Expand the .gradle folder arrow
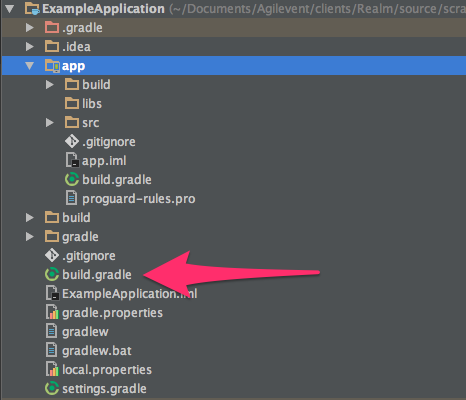The height and width of the screenshot is (400, 466). coord(30,28)
